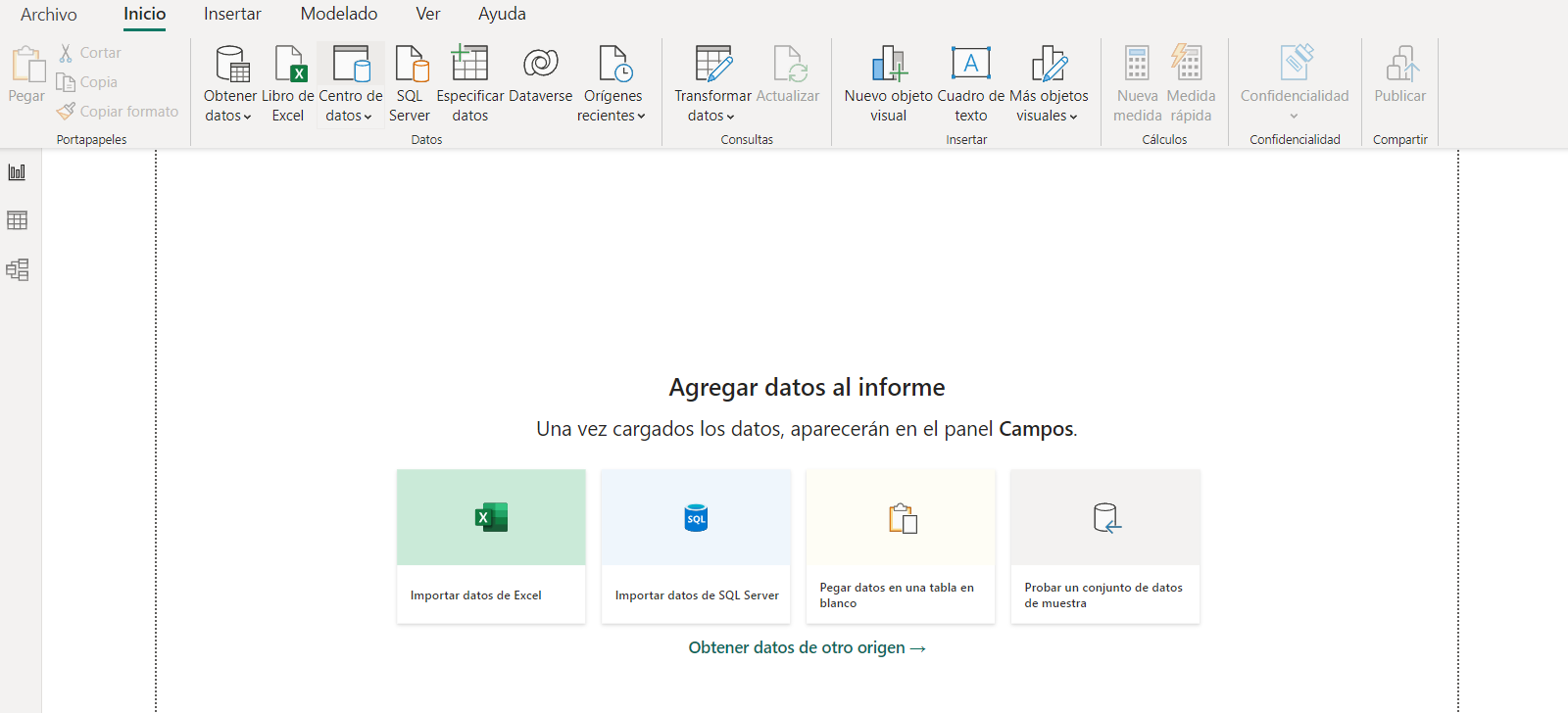This screenshot has height=713, width=1568.
Task: Click the Transformar datos icon
Action: tap(713, 64)
